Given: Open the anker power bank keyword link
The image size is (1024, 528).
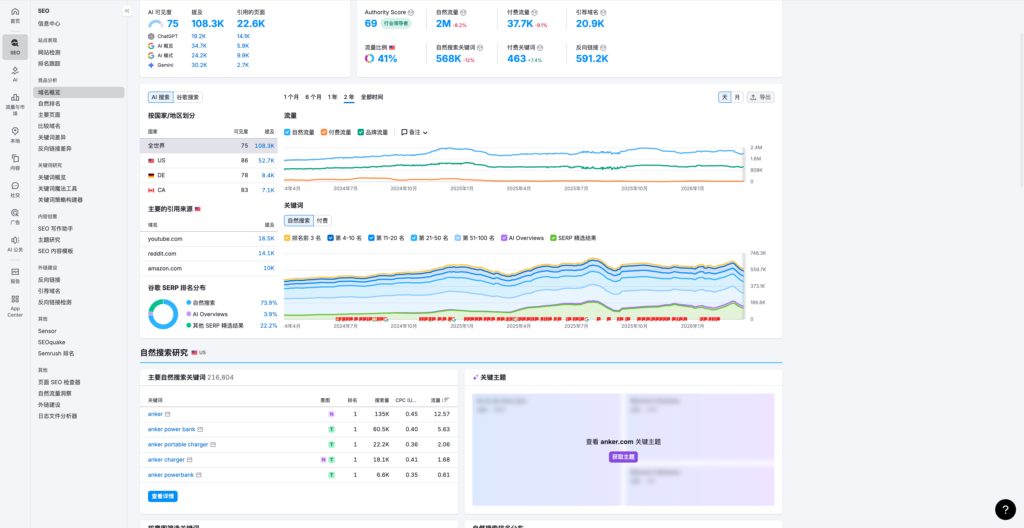Looking at the screenshot, I should coord(171,429).
